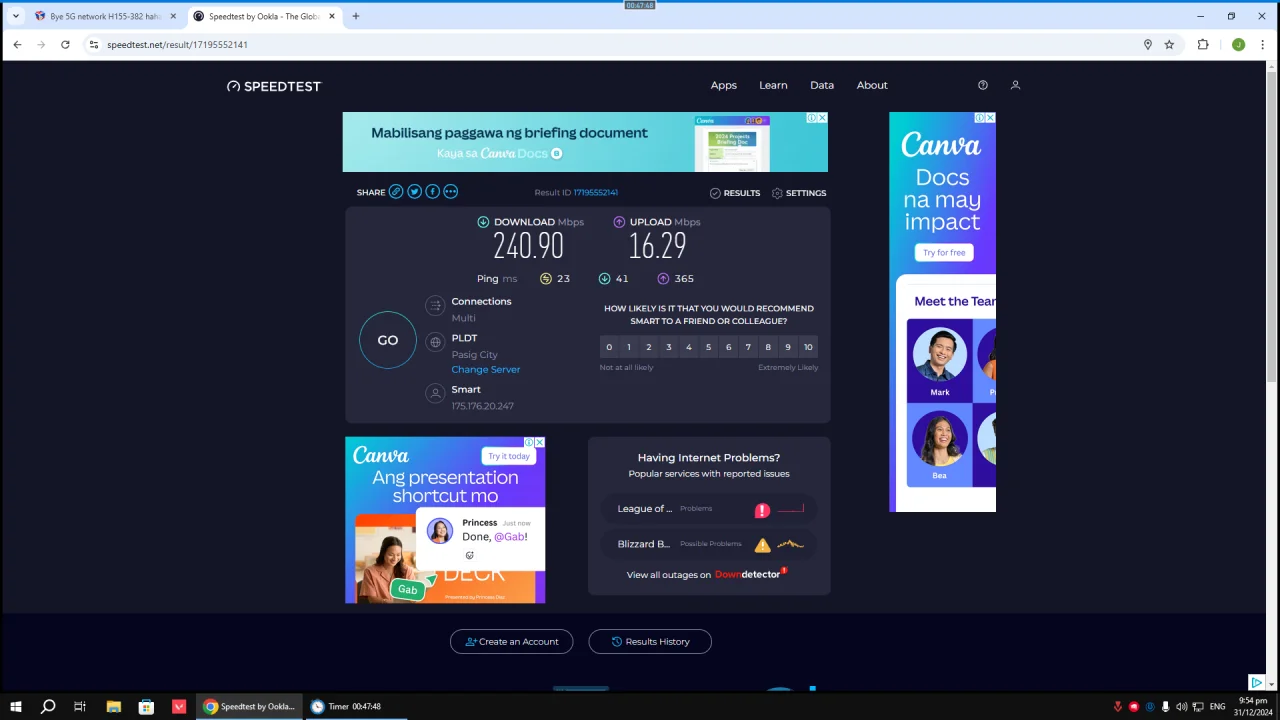The height and width of the screenshot is (720, 1280).
Task: Rate recommendation score 5
Action: (x=708, y=347)
